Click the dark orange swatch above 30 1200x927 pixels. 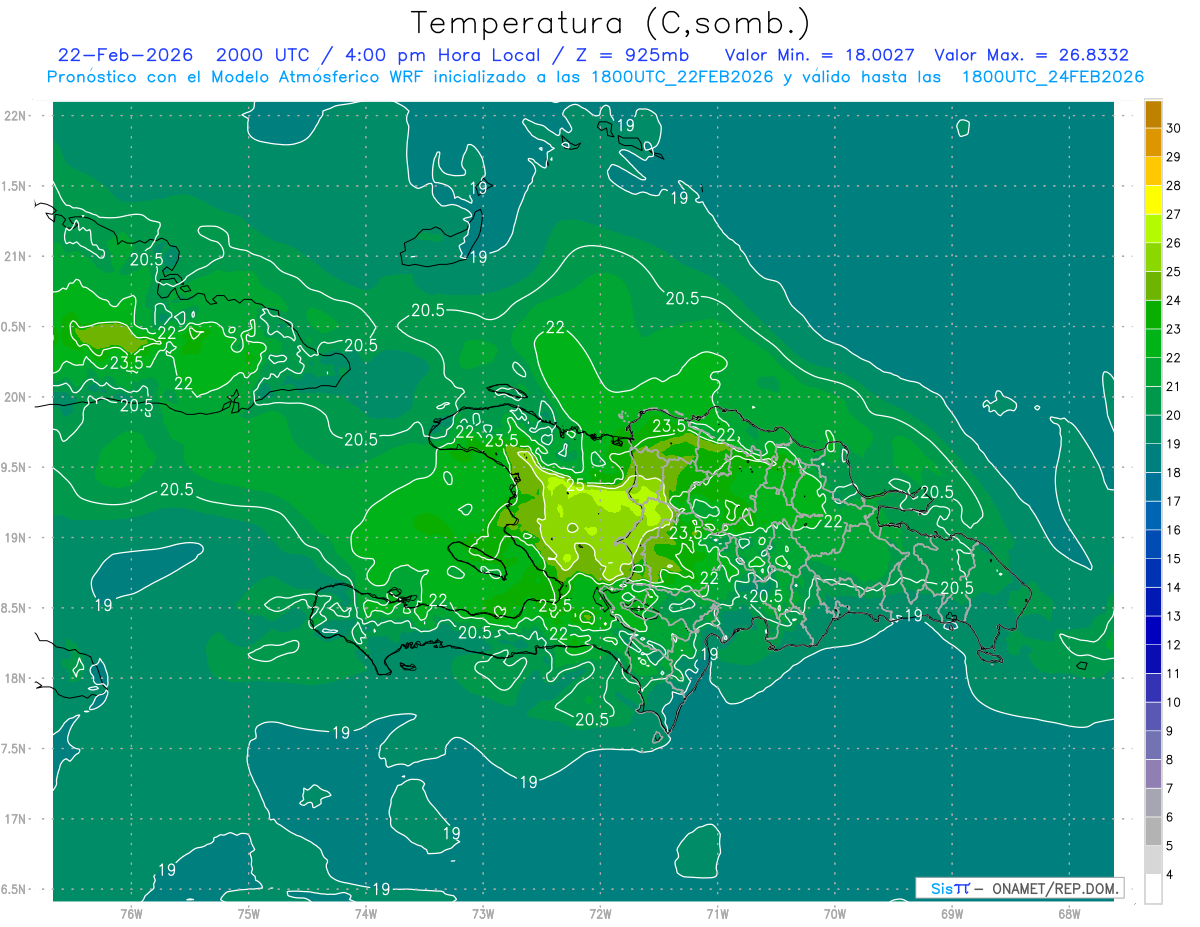click(1153, 114)
